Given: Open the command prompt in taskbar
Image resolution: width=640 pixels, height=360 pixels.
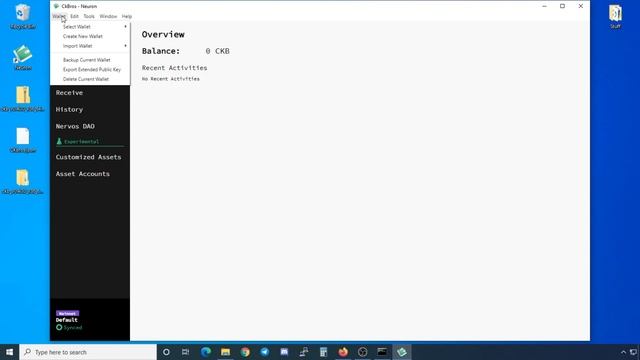Looking at the screenshot, I should pos(382,352).
